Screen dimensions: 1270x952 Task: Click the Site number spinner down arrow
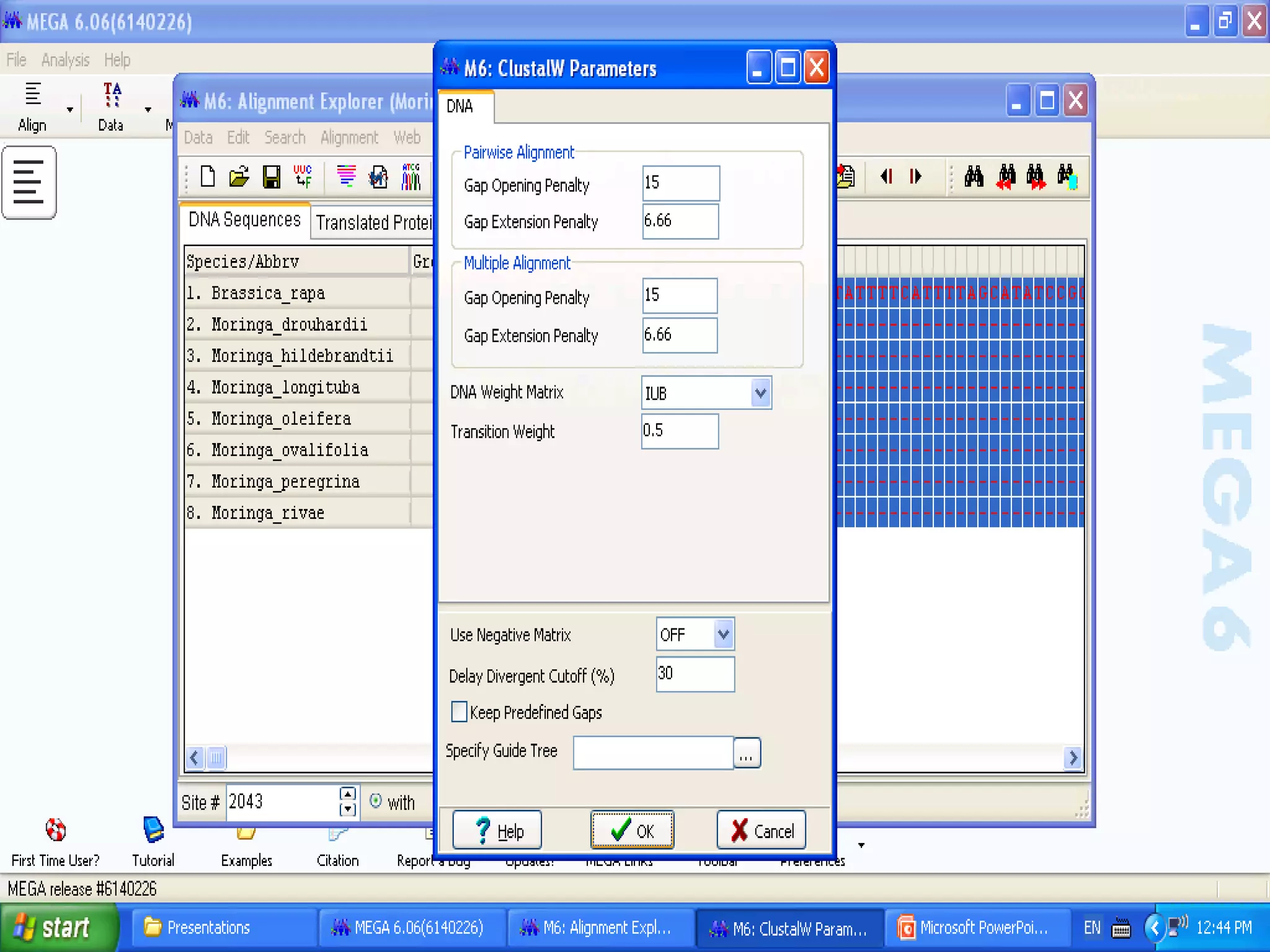point(347,809)
